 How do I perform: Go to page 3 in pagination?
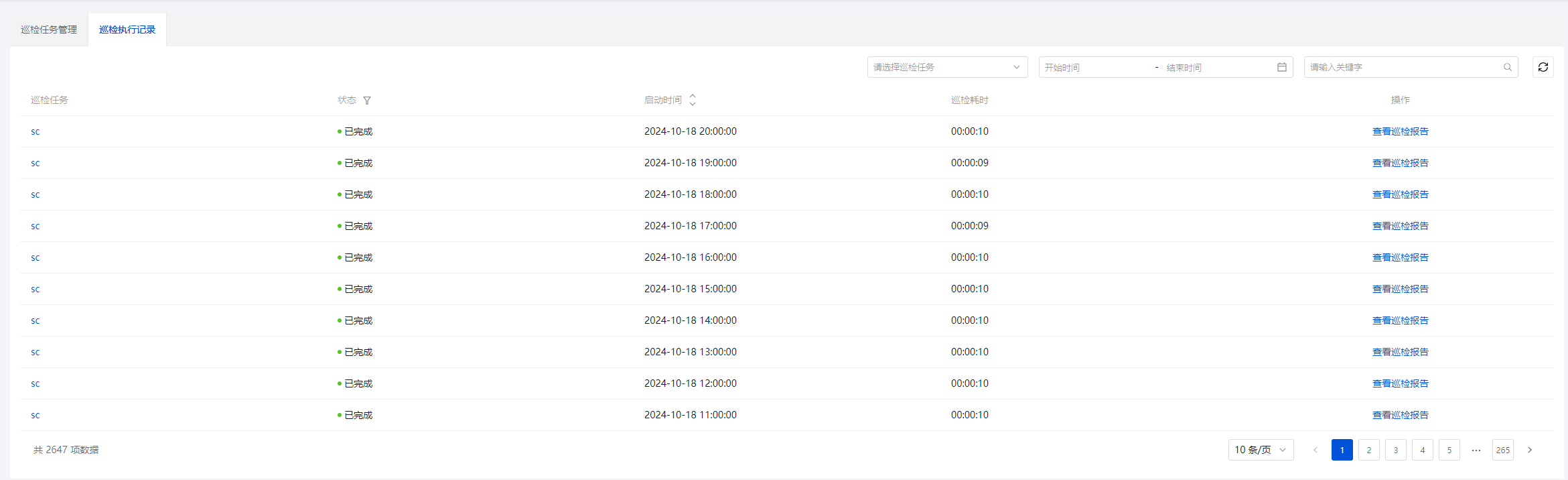(1396, 450)
